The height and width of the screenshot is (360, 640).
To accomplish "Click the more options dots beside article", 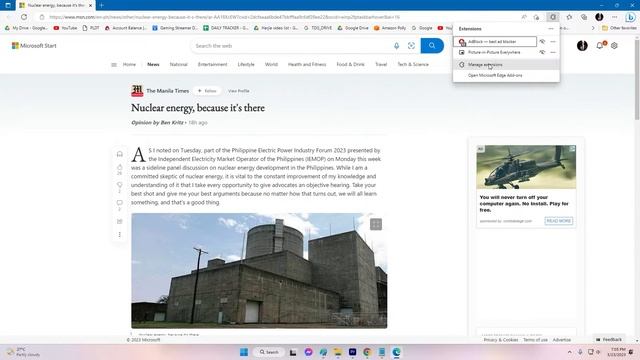I will click(120, 235).
